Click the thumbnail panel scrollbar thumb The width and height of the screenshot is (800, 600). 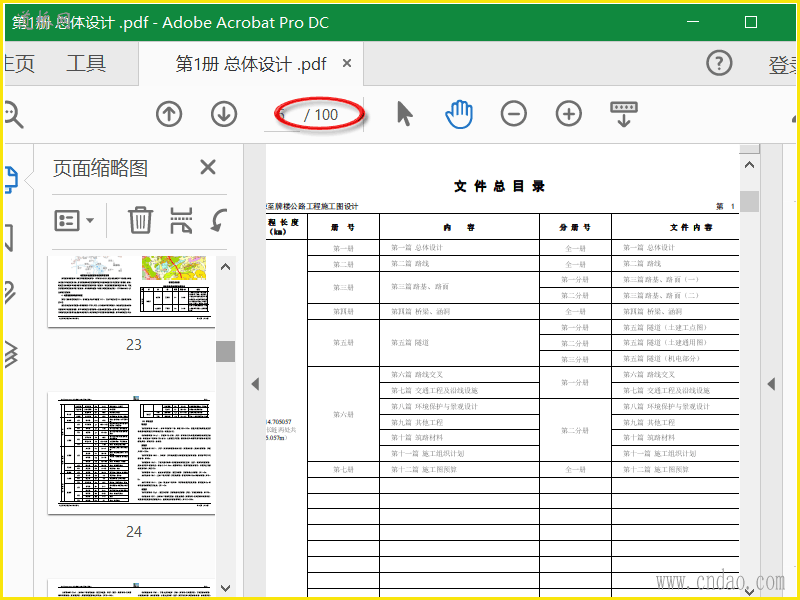[225, 352]
